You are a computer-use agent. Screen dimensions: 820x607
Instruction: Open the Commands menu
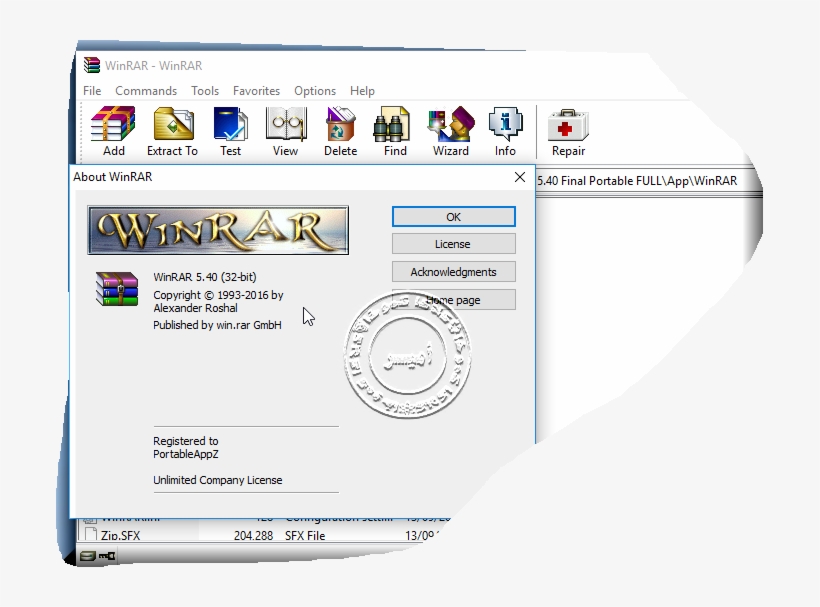tap(146, 91)
